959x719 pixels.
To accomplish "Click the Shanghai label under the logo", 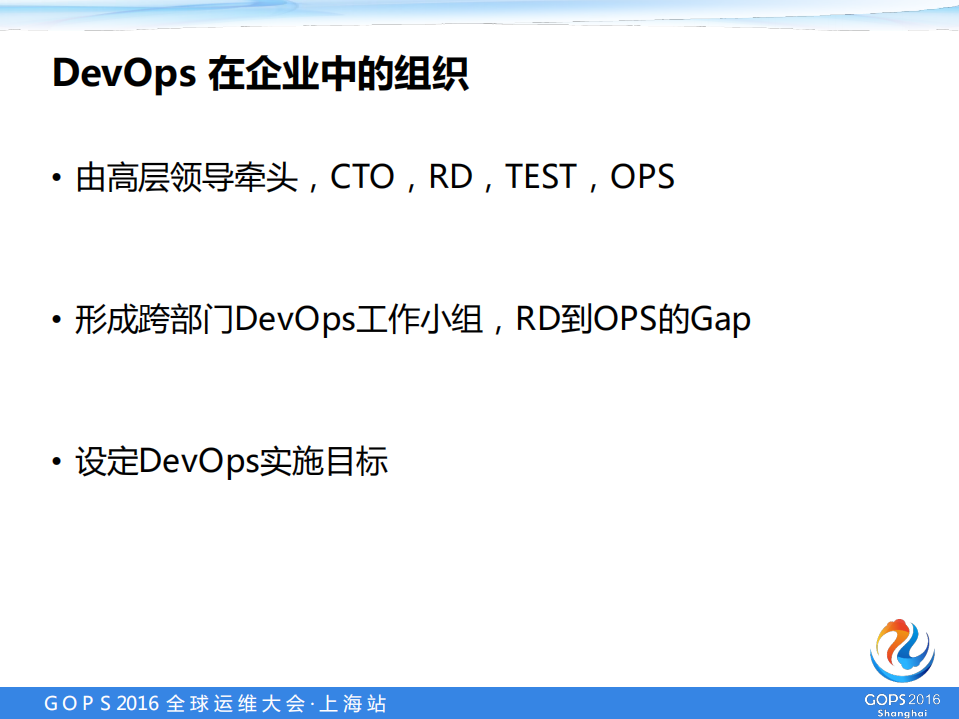I will pyautogui.click(x=903, y=713).
